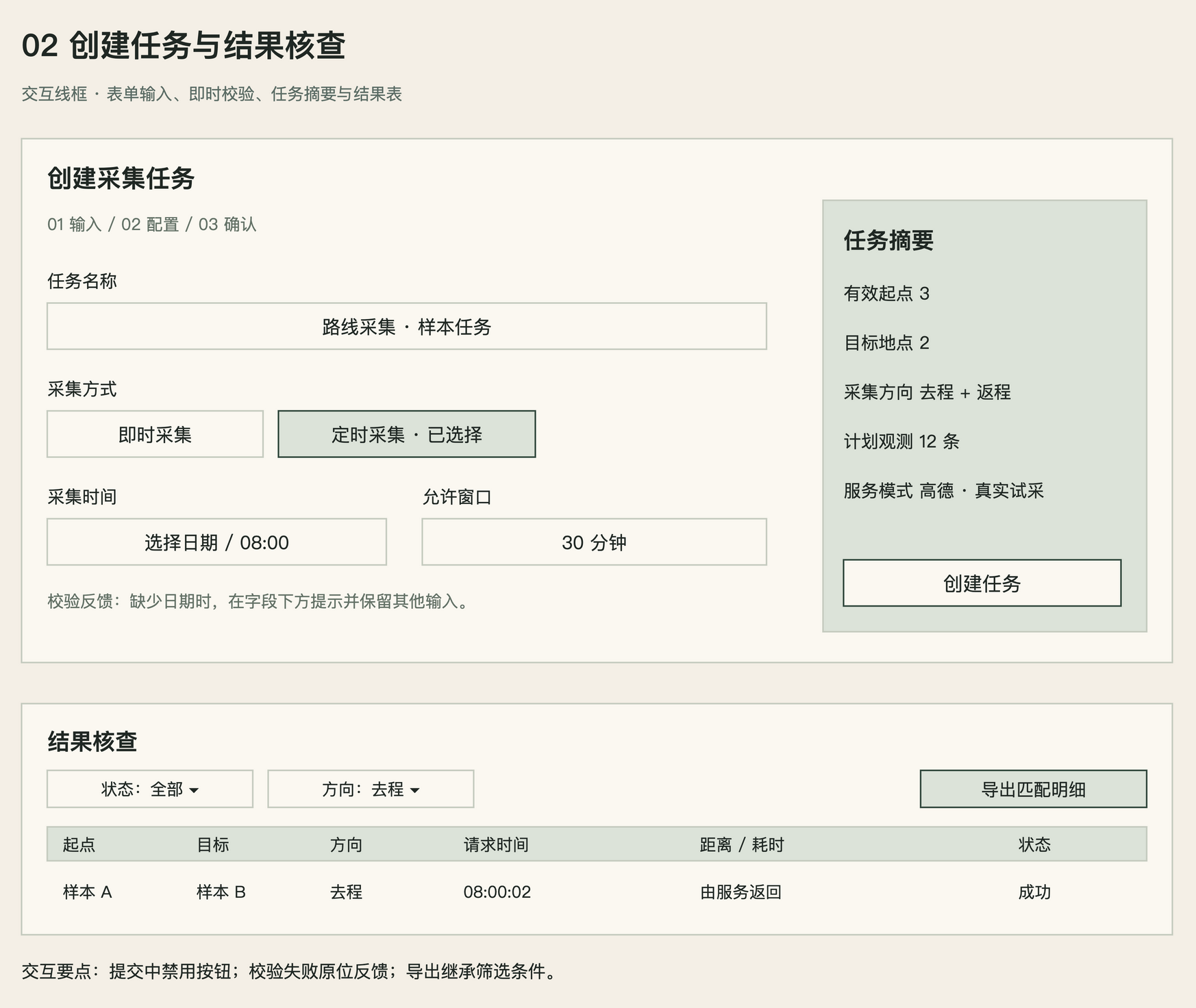1196x1008 pixels.
Task: Click the 方向 column header
Action: point(346,844)
